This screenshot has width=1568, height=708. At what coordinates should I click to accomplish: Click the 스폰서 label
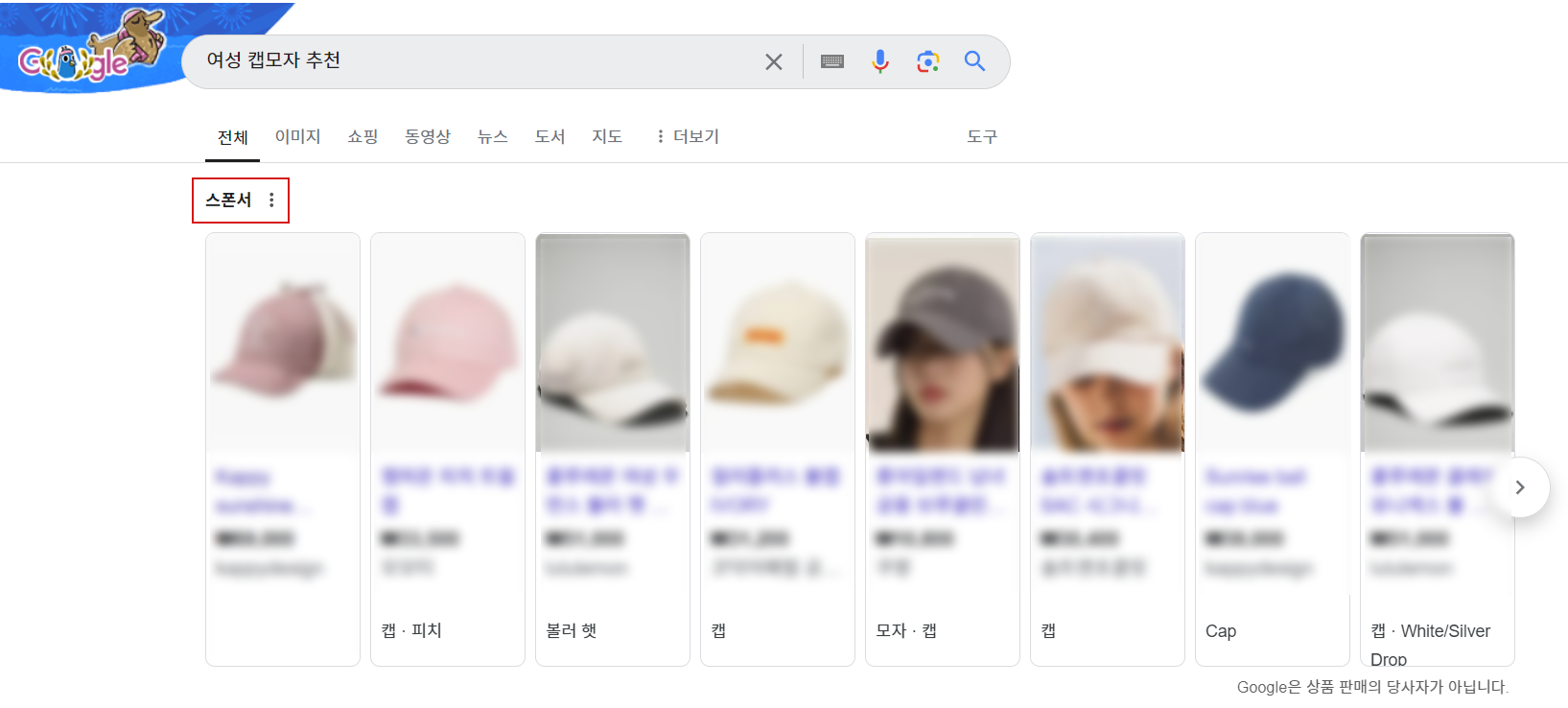click(x=228, y=200)
